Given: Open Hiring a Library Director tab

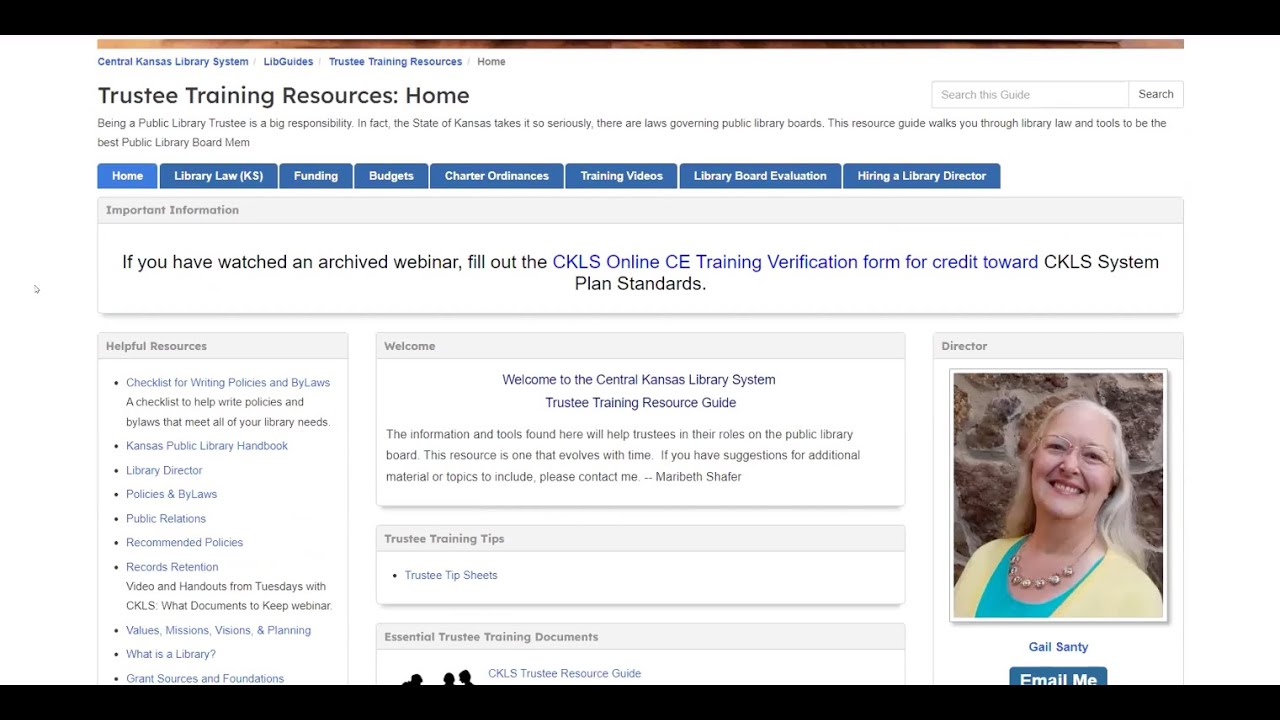Looking at the screenshot, I should 921,176.
